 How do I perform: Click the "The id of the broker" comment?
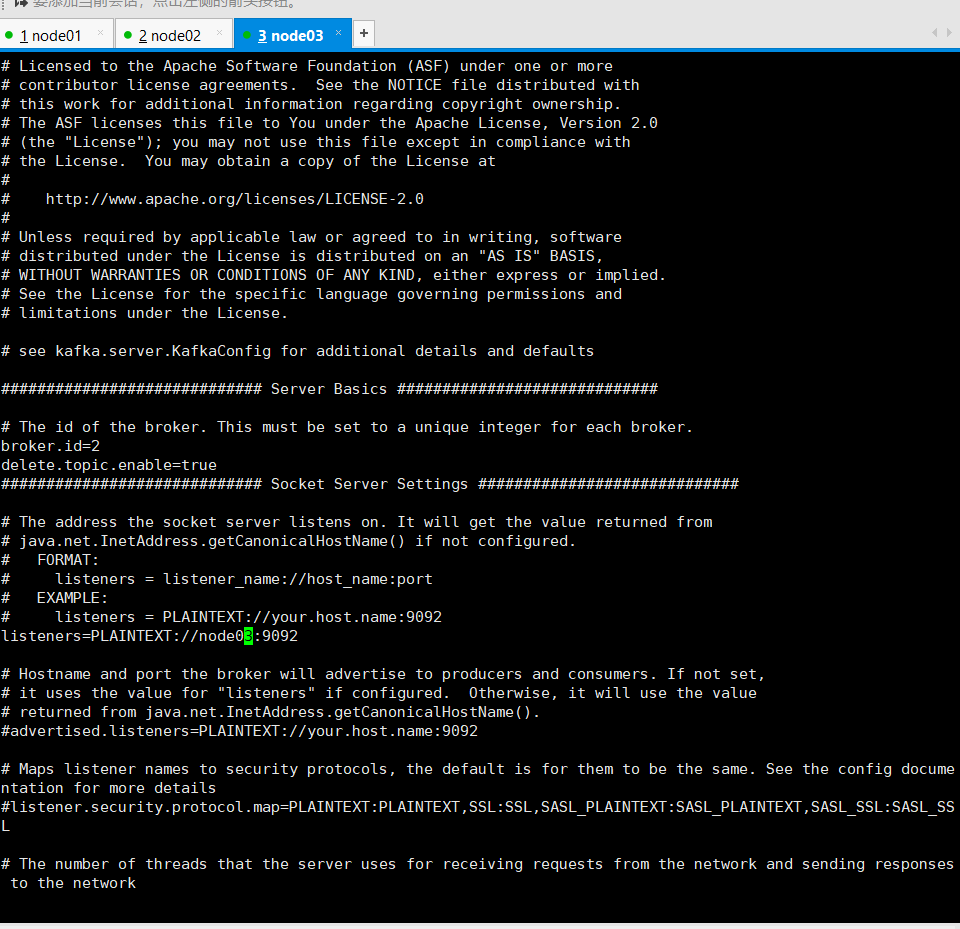pyautogui.click(x=347, y=427)
